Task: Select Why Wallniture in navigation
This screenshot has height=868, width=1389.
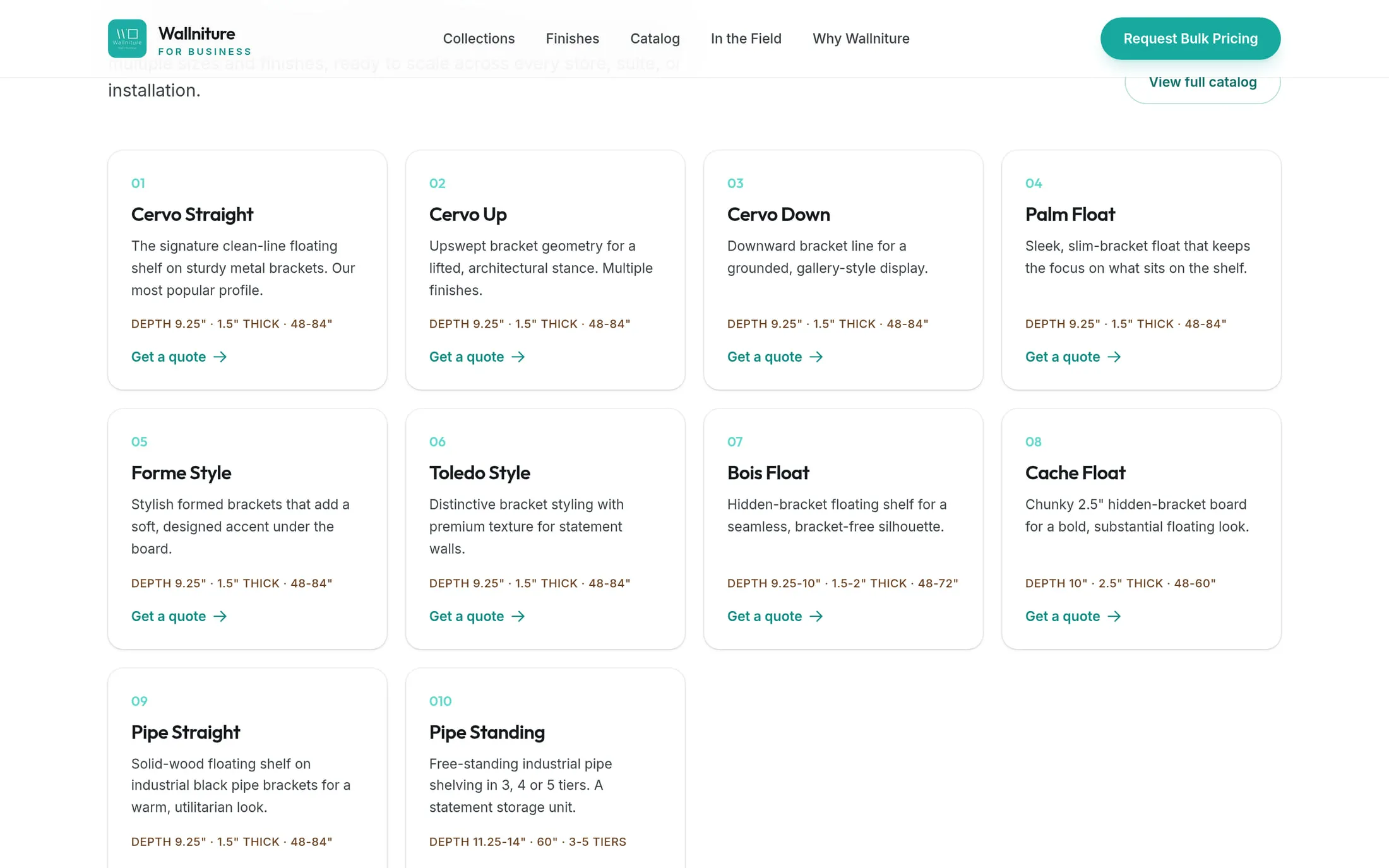Action: point(861,39)
